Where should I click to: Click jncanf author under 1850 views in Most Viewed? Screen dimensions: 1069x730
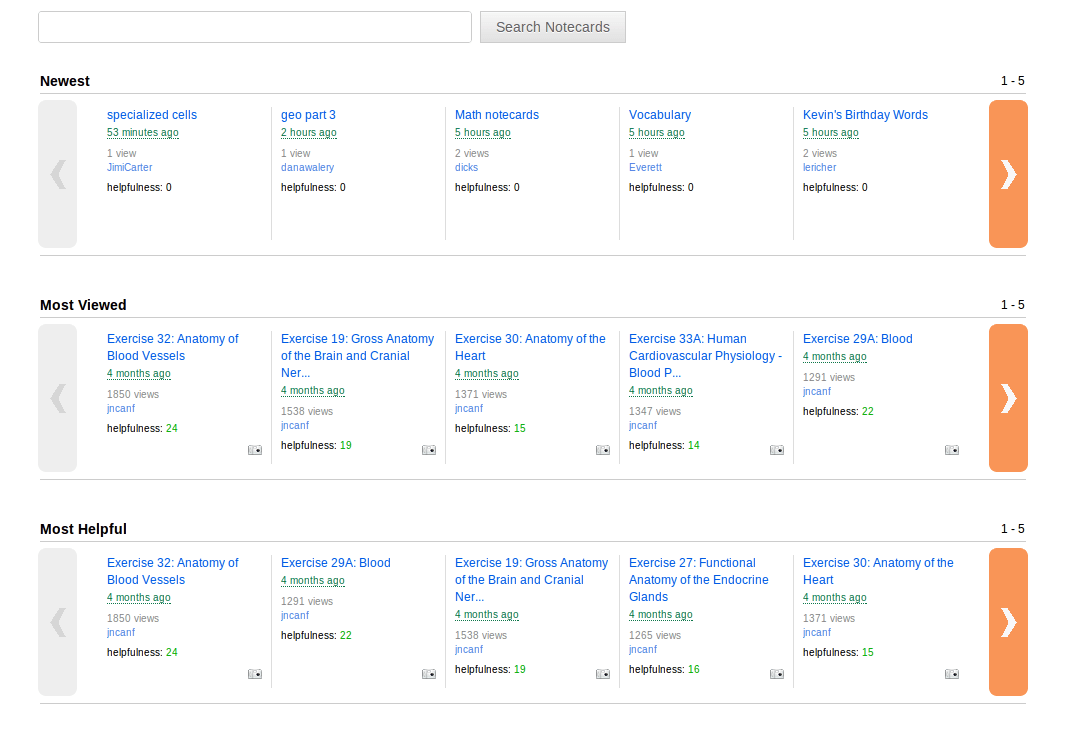[x=121, y=408]
